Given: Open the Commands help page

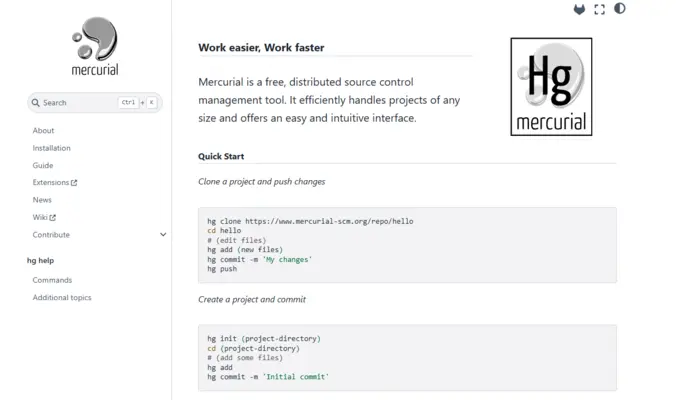Looking at the screenshot, I should [x=52, y=280].
